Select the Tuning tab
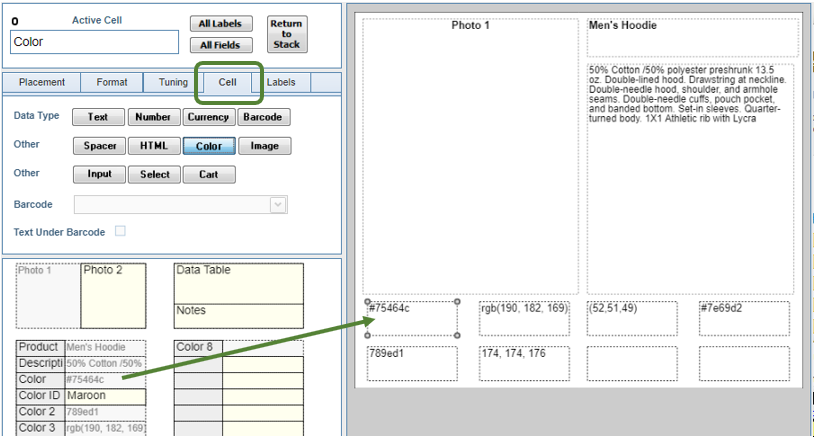 tap(173, 83)
